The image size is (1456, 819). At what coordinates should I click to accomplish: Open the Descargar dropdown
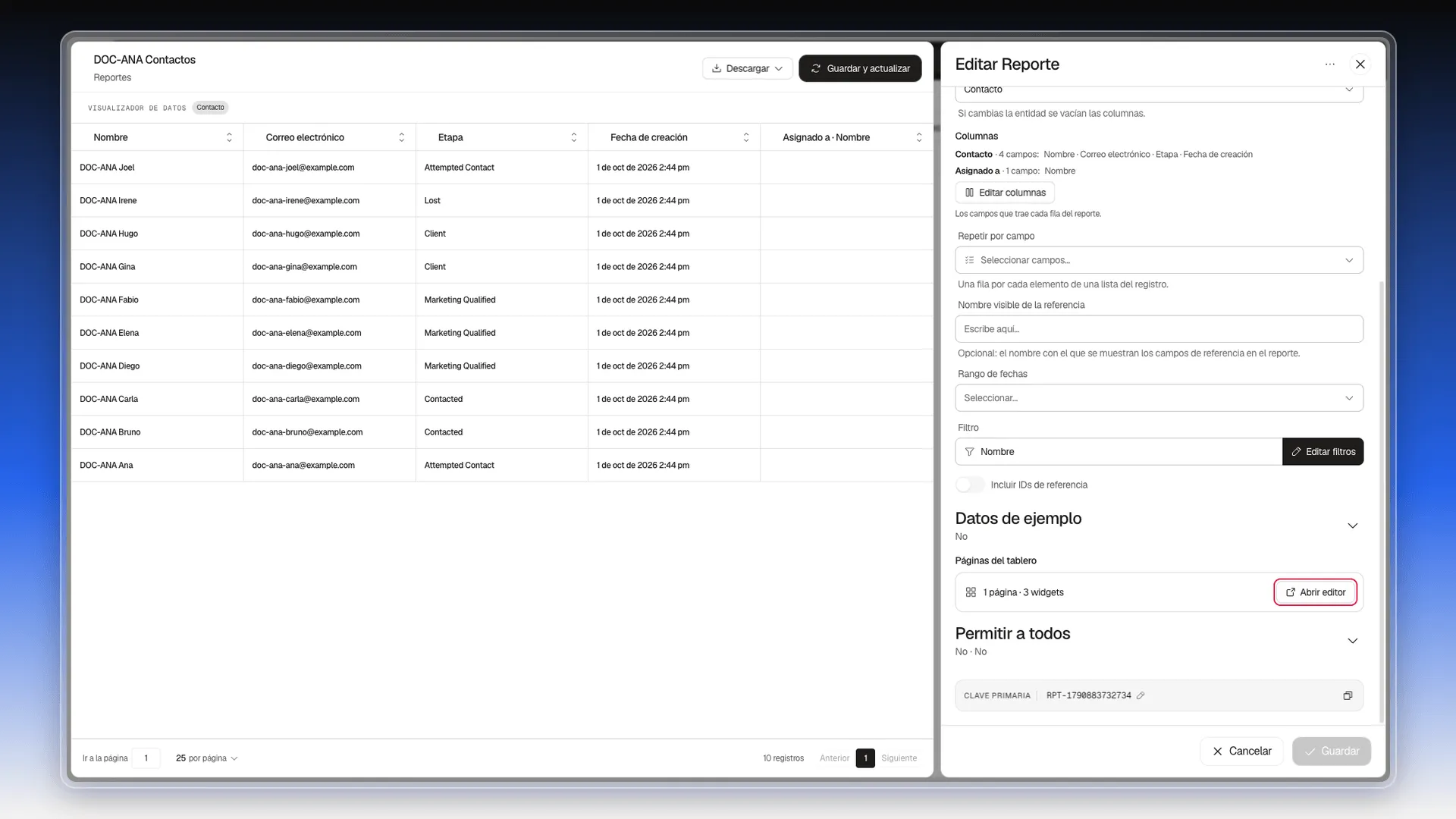tap(747, 68)
